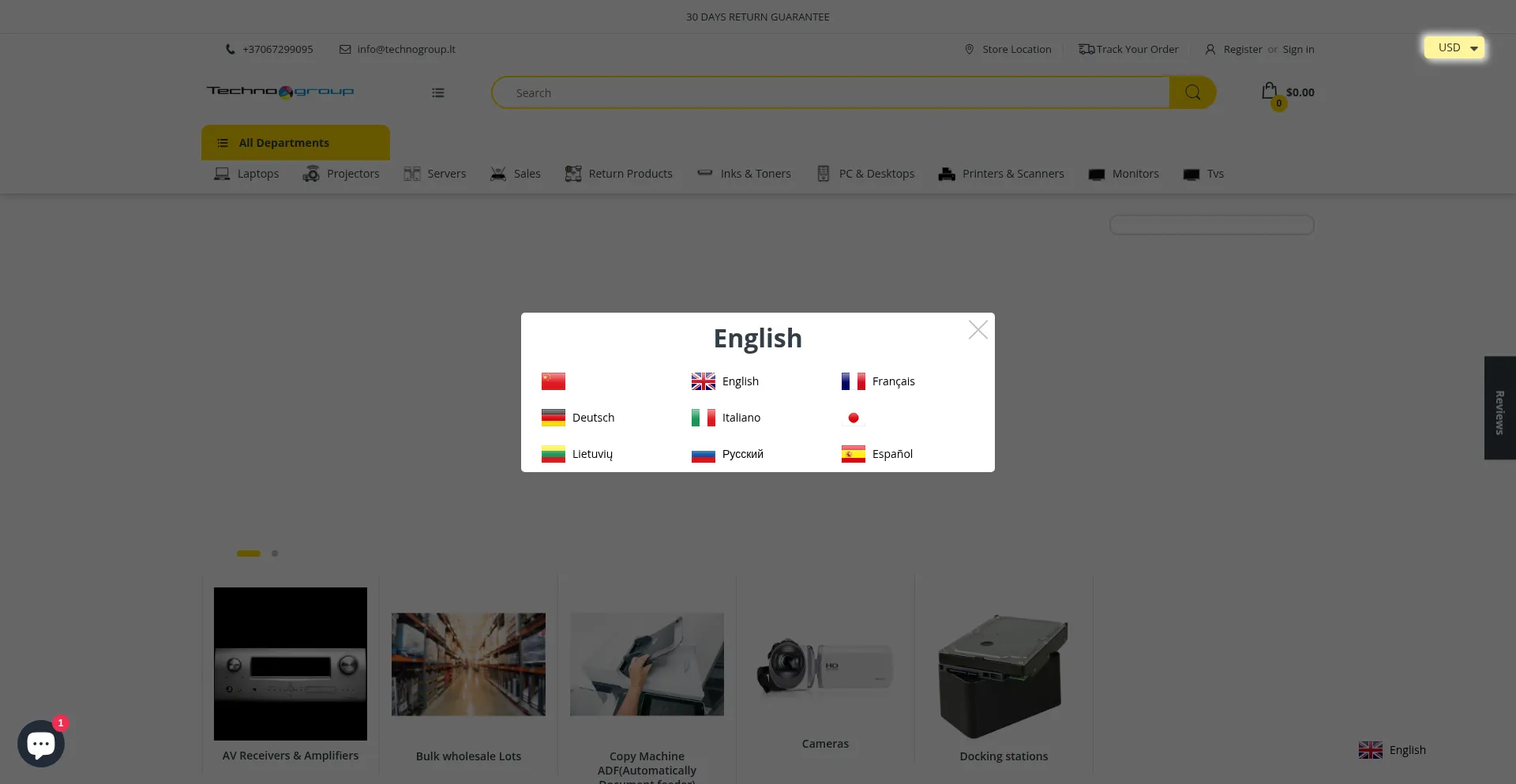Open the Shopify chat bubble
The width and height of the screenshot is (1516, 784).
click(41, 743)
